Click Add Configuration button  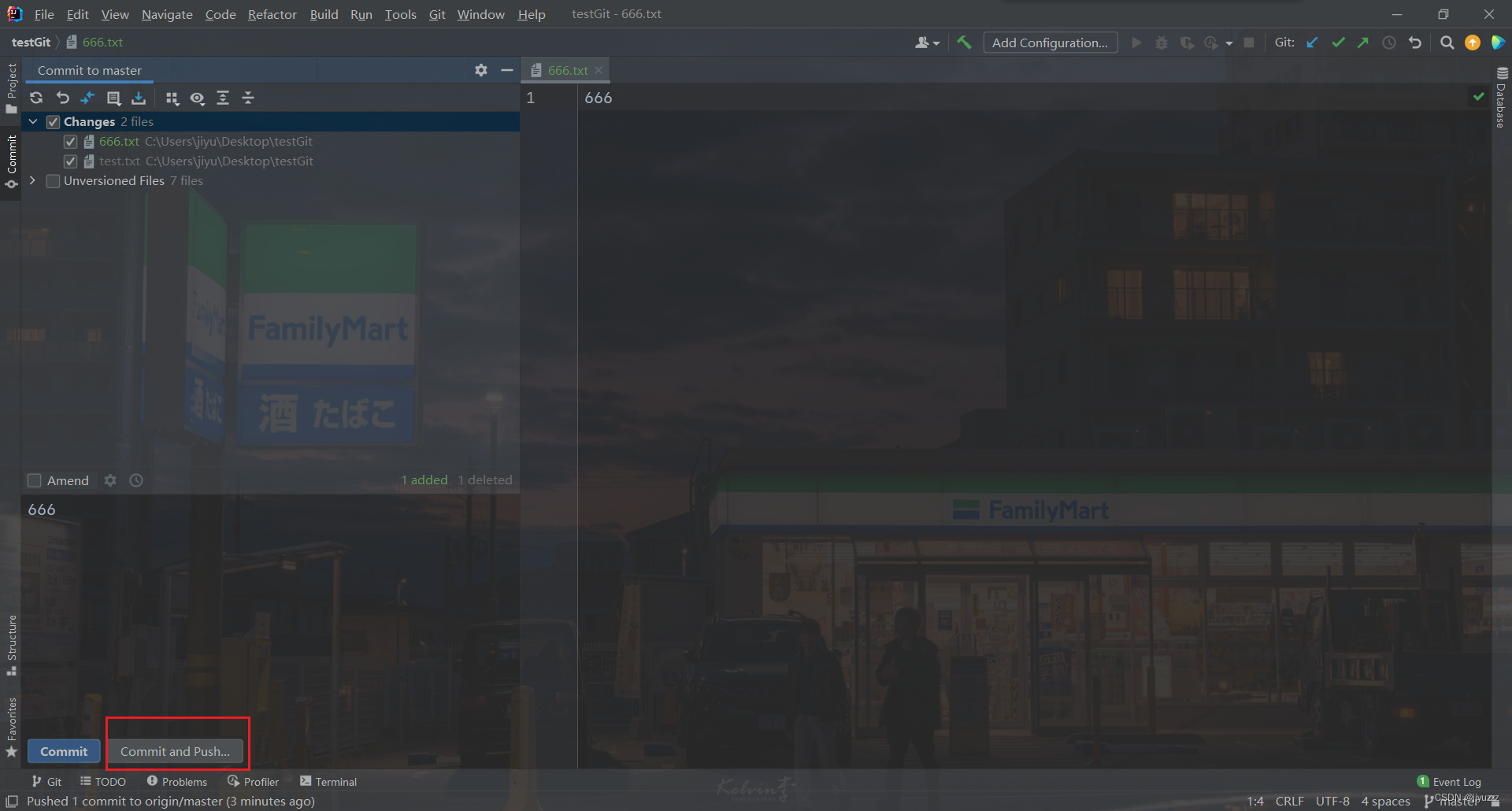1050,43
